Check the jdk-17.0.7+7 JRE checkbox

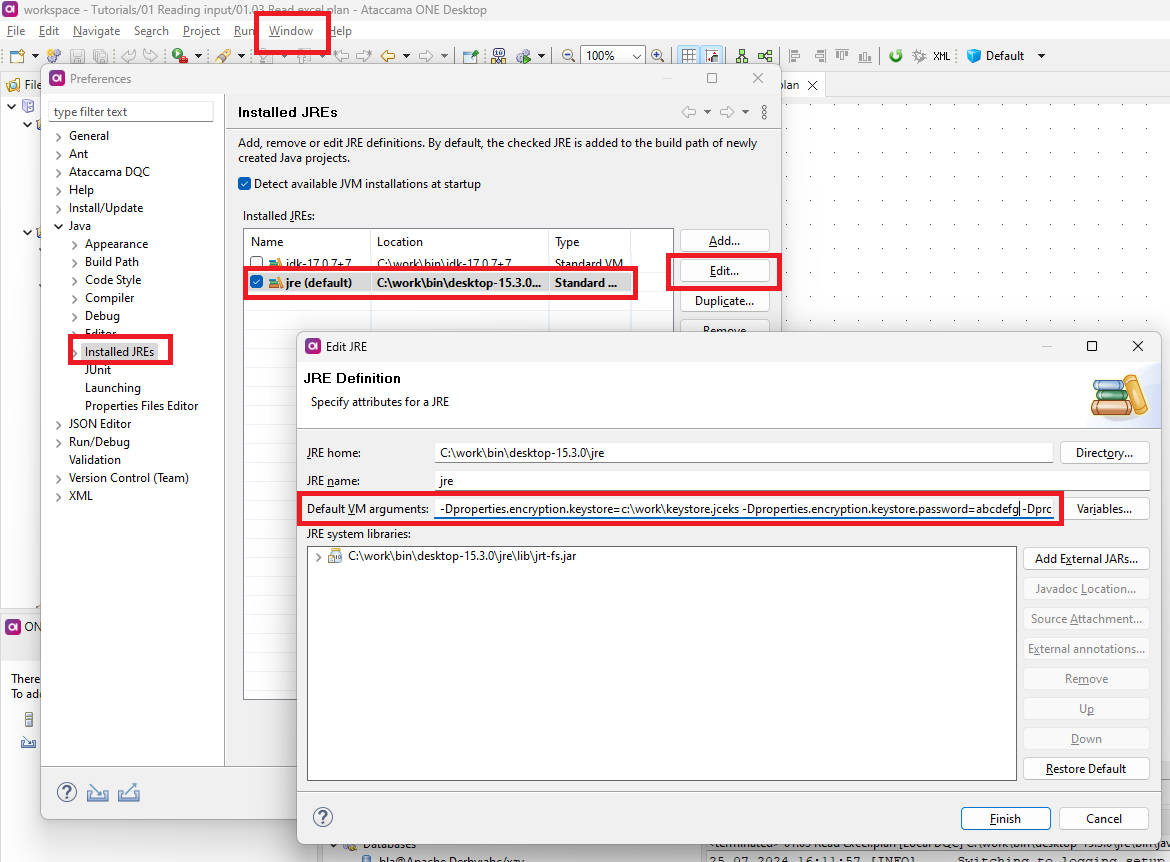257,263
